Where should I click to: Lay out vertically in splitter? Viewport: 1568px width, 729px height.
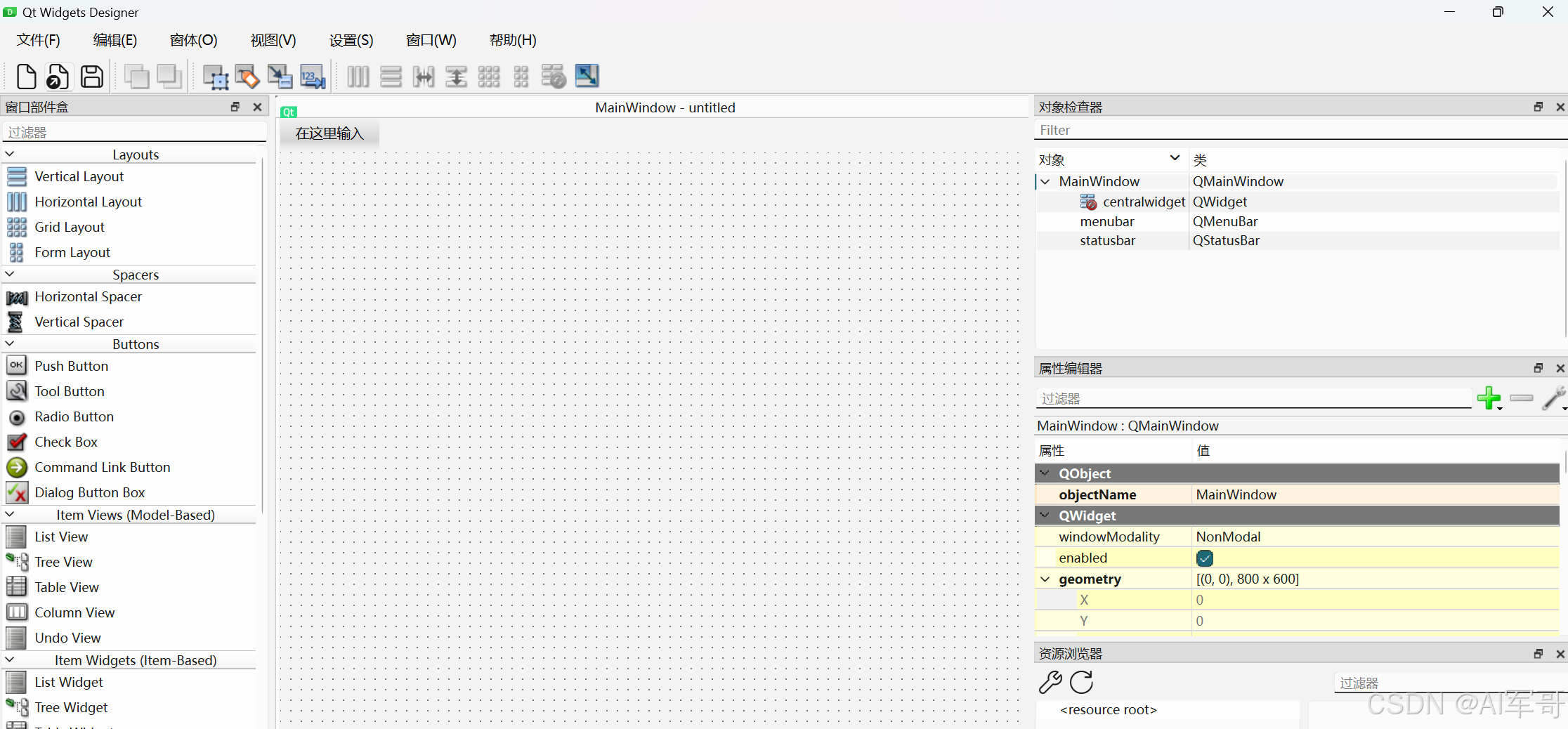[x=456, y=77]
